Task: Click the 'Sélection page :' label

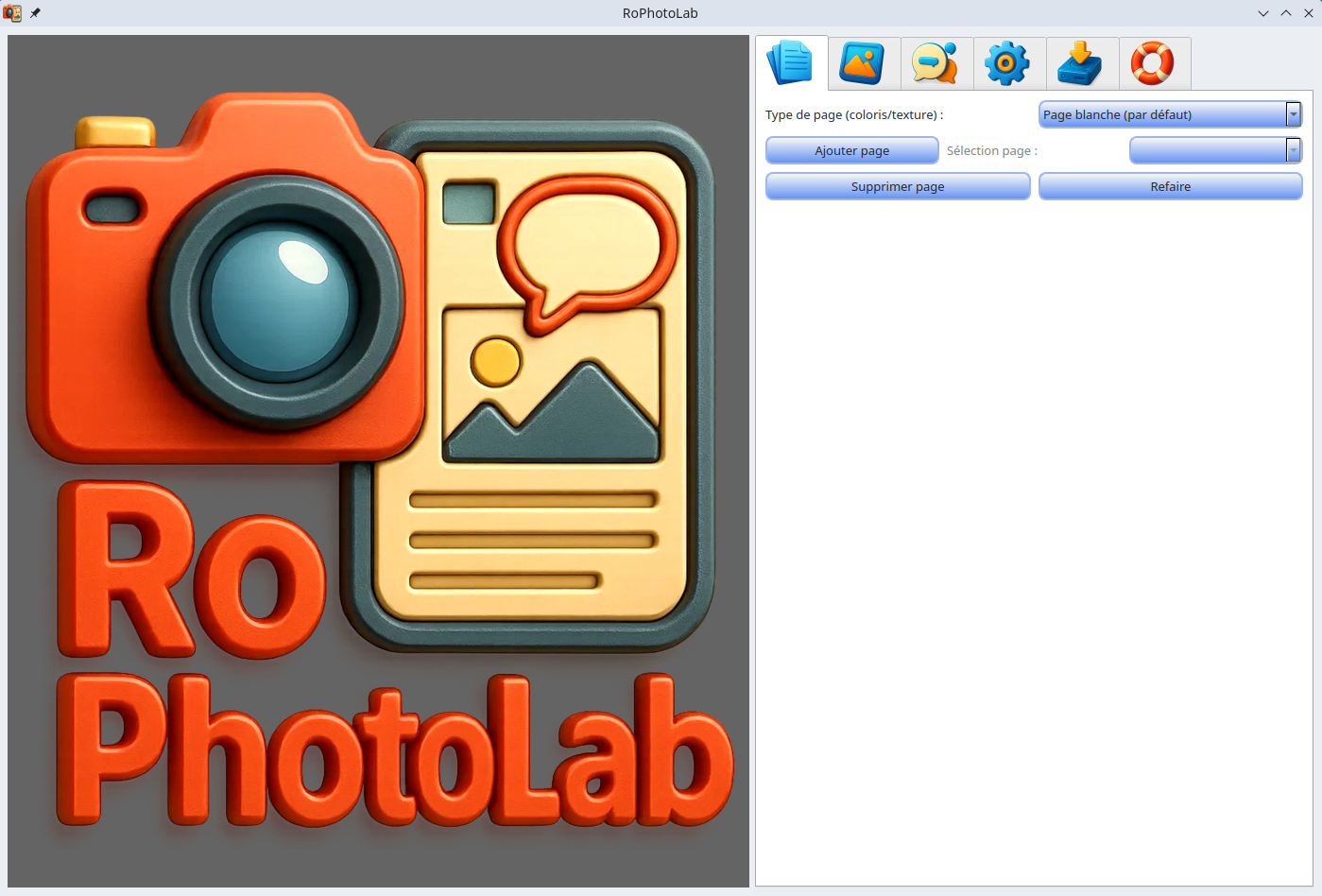Action: (991, 150)
